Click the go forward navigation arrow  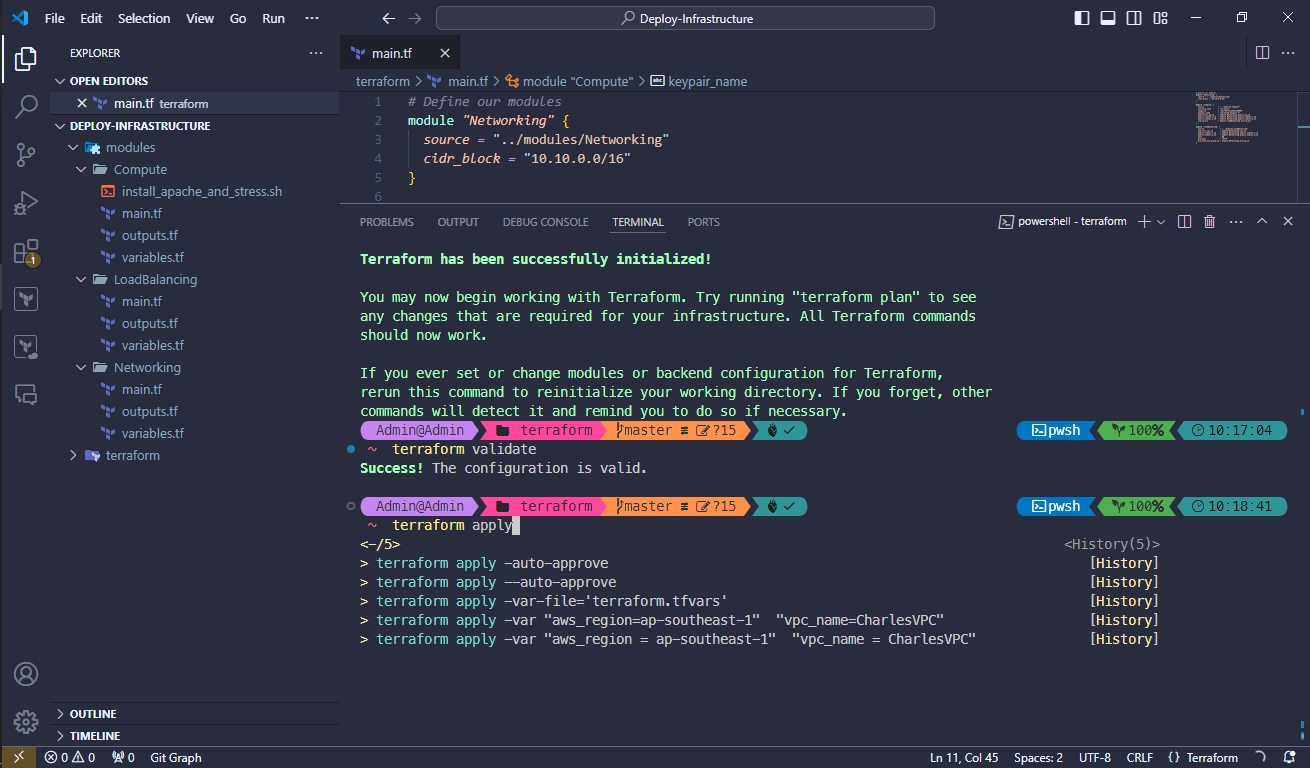(416, 18)
